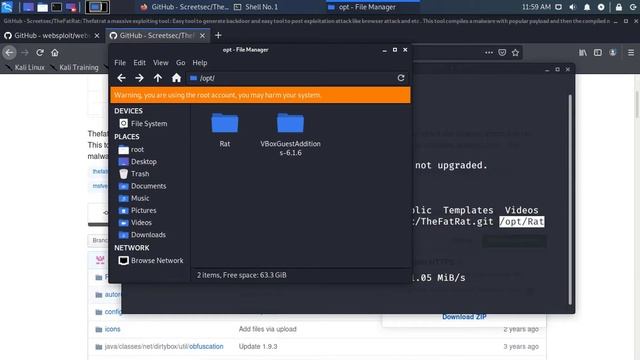Screen dimensions: 640x360
Task: Open Trash in Places sidebar
Action: click(134, 174)
